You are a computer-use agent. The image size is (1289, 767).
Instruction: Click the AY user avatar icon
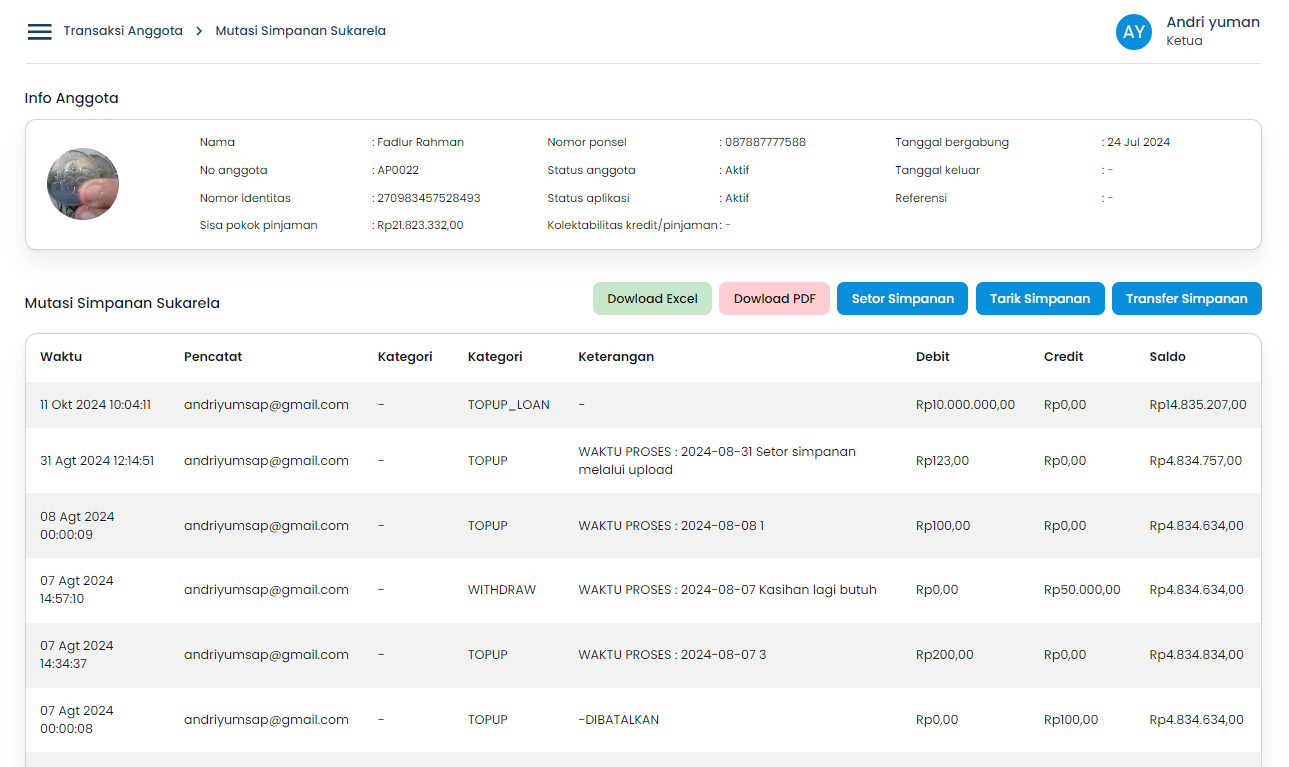click(x=1133, y=32)
